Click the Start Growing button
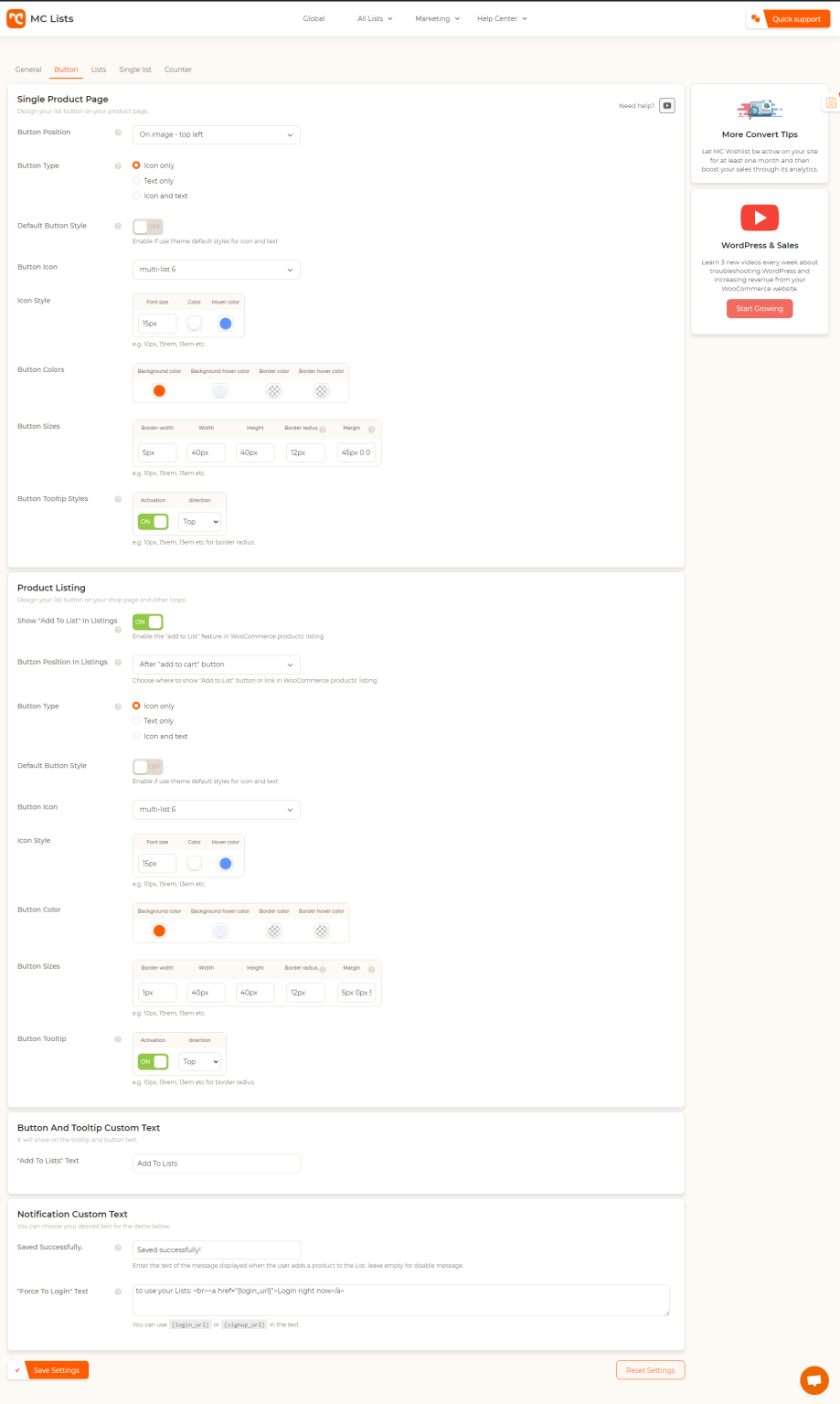The image size is (840, 1404). pos(760,309)
